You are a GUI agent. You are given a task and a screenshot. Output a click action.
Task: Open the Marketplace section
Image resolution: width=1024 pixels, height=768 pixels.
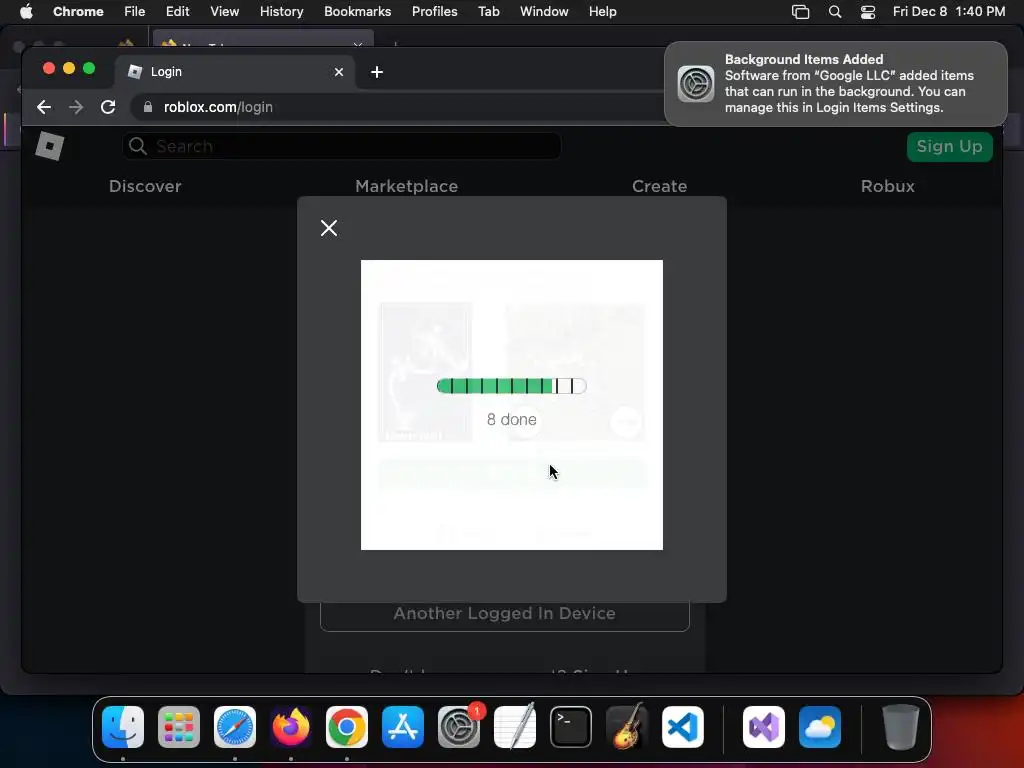coord(406,186)
